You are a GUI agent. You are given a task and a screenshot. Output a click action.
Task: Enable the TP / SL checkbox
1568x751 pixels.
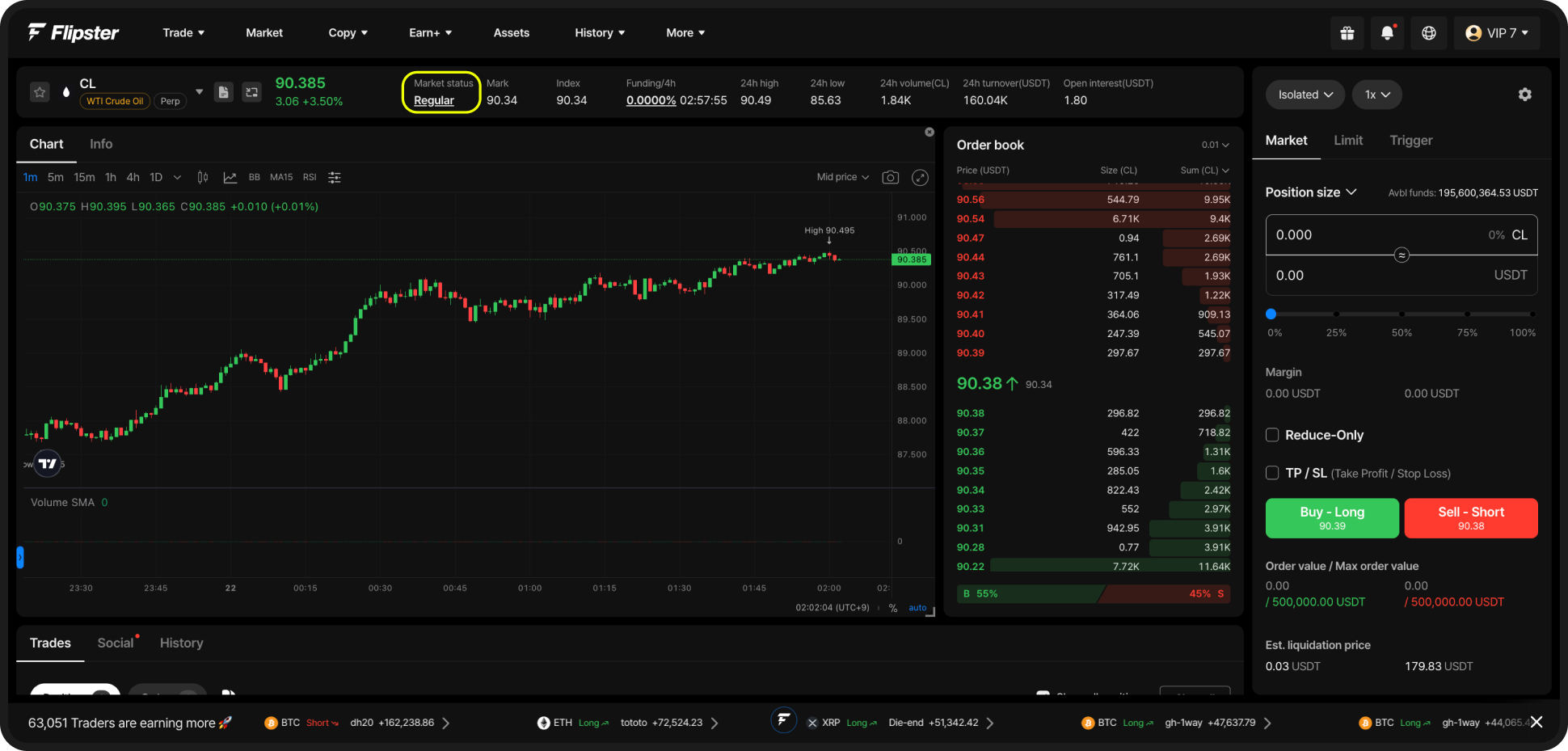(1272, 473)
